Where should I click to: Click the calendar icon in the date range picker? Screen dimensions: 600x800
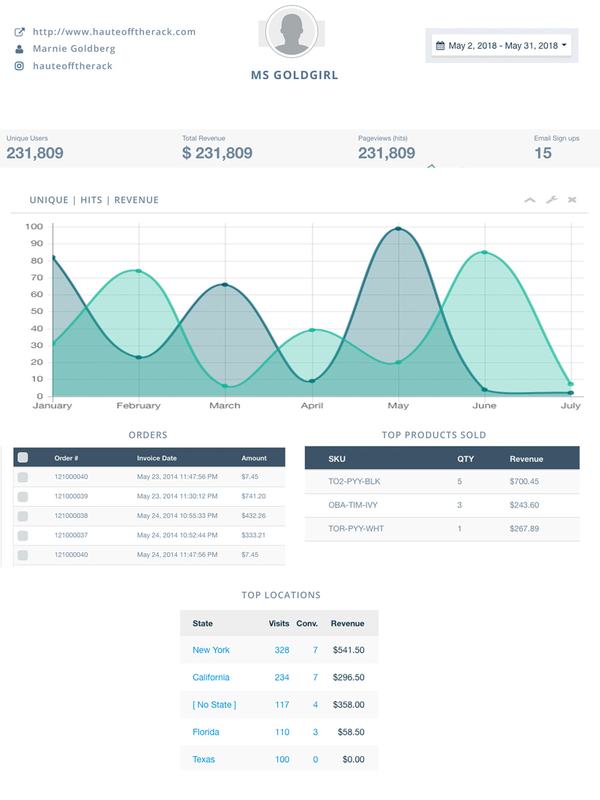pyautogui.click(x=440, y=45)
